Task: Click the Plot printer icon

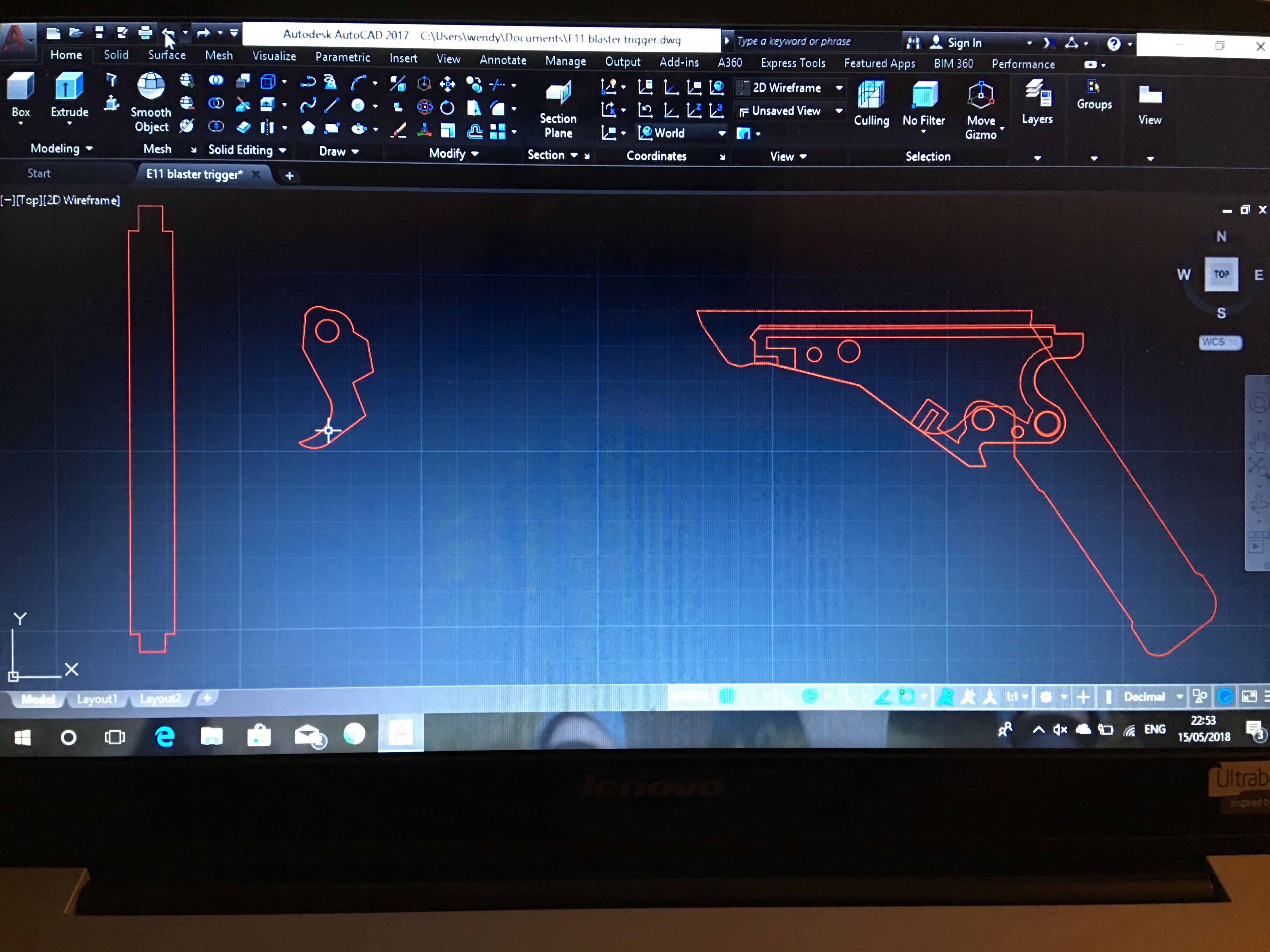Action: pyautogui.click(x=145, y=33)
